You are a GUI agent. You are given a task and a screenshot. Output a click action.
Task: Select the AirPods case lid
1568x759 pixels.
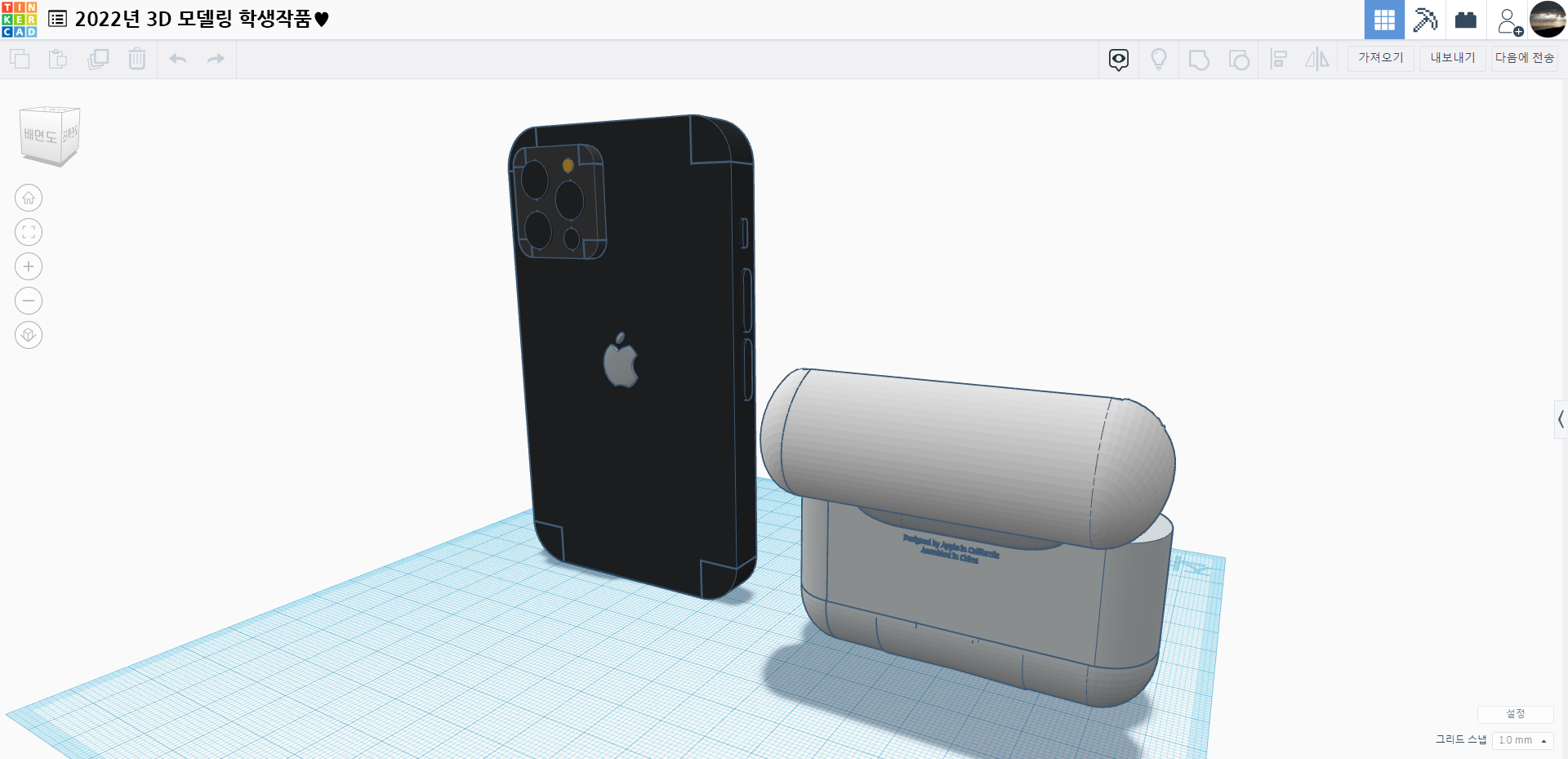(x=968, y=458)
